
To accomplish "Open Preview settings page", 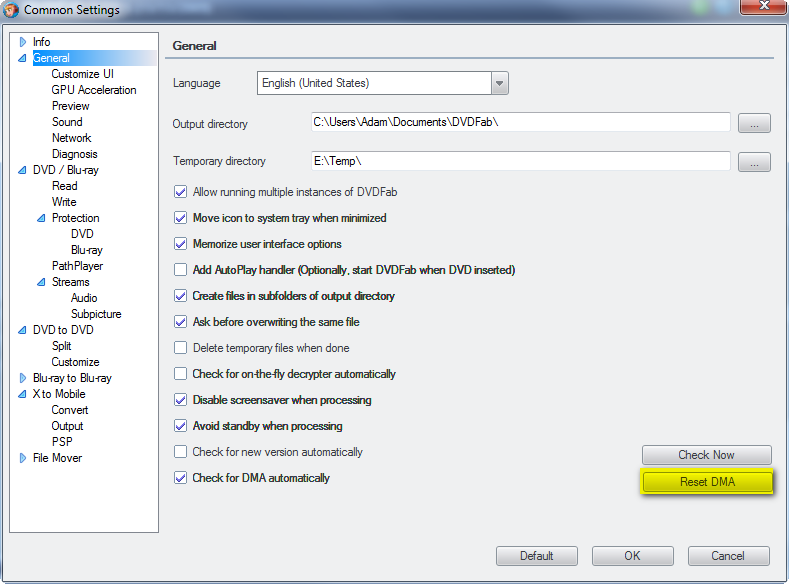I will [70, 106].
